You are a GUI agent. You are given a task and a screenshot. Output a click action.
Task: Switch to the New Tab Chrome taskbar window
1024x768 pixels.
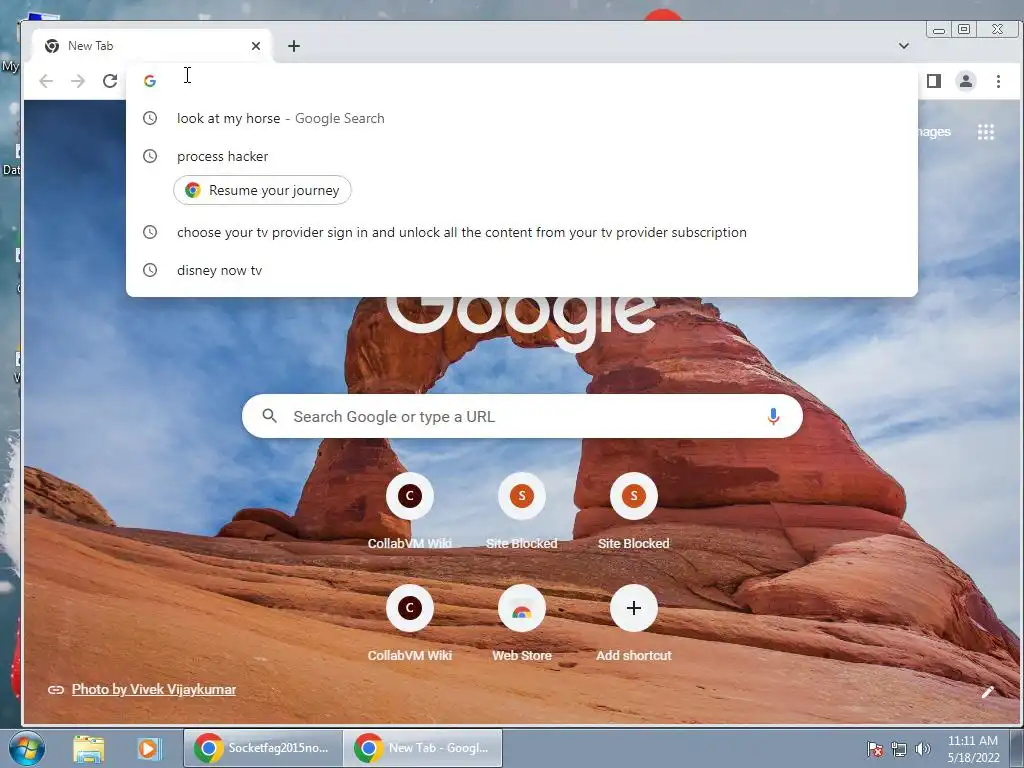[423, 748]
